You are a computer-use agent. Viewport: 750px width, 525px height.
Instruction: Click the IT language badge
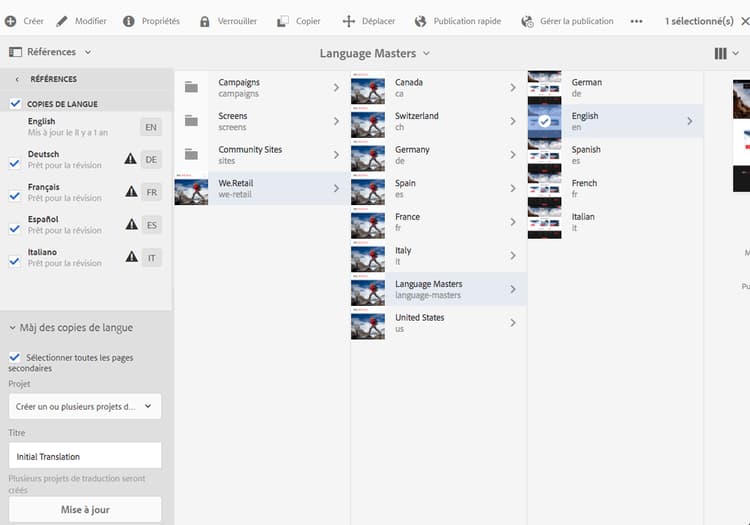point(152,258)
